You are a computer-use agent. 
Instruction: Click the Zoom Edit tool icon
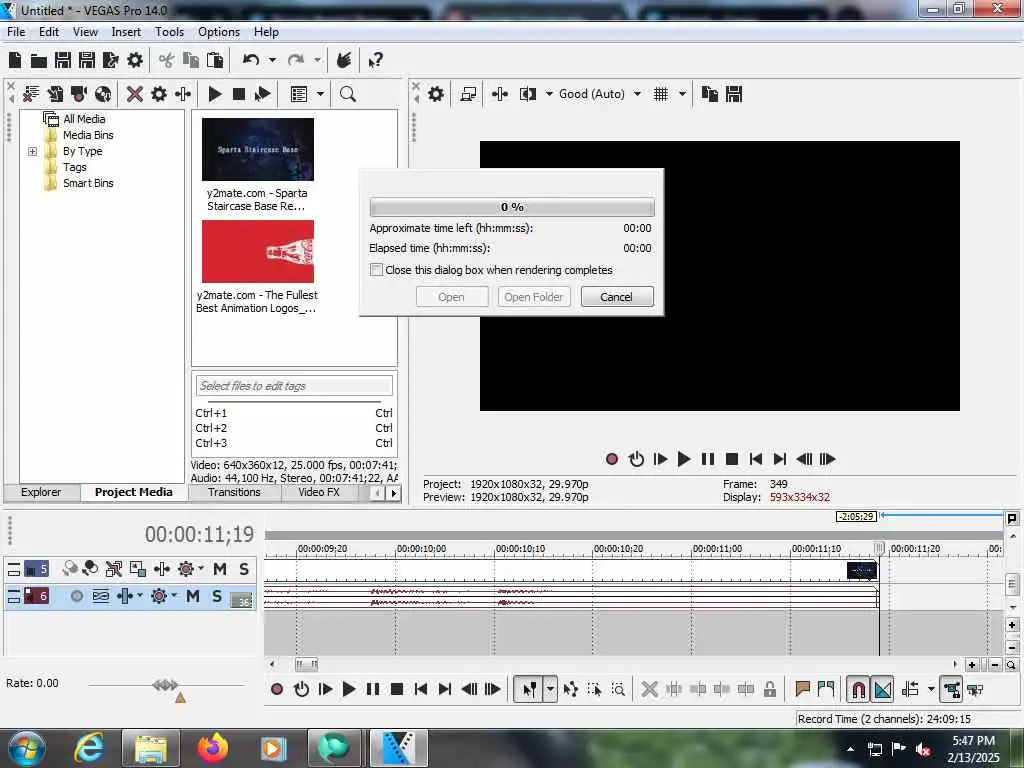click(618, 689)
